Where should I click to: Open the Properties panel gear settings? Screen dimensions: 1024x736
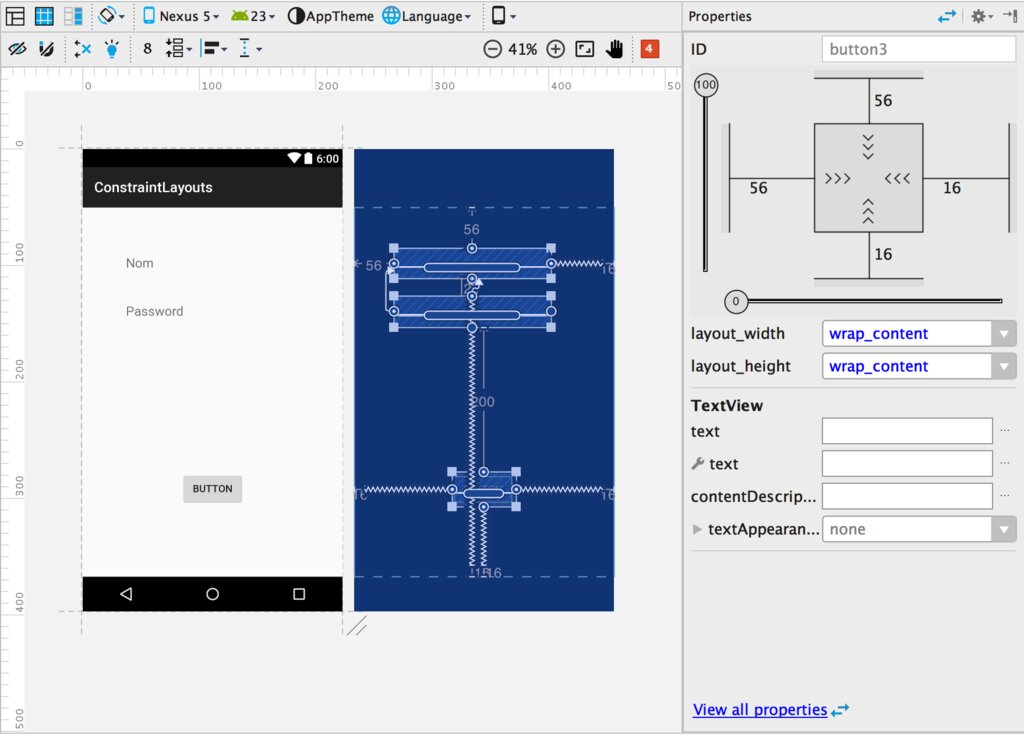(982, 16)
